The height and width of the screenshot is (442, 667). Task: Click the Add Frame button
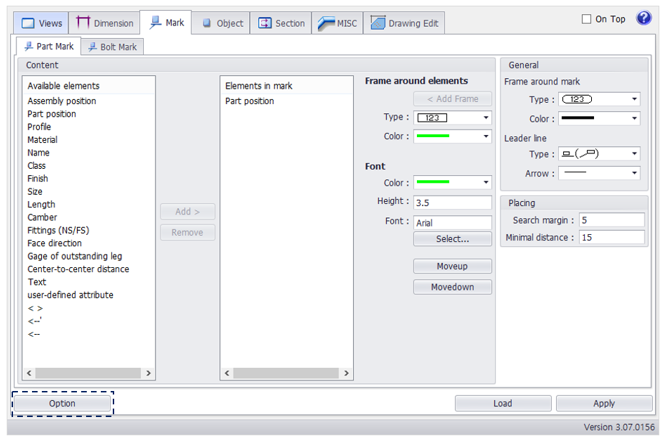coord(452,99)
